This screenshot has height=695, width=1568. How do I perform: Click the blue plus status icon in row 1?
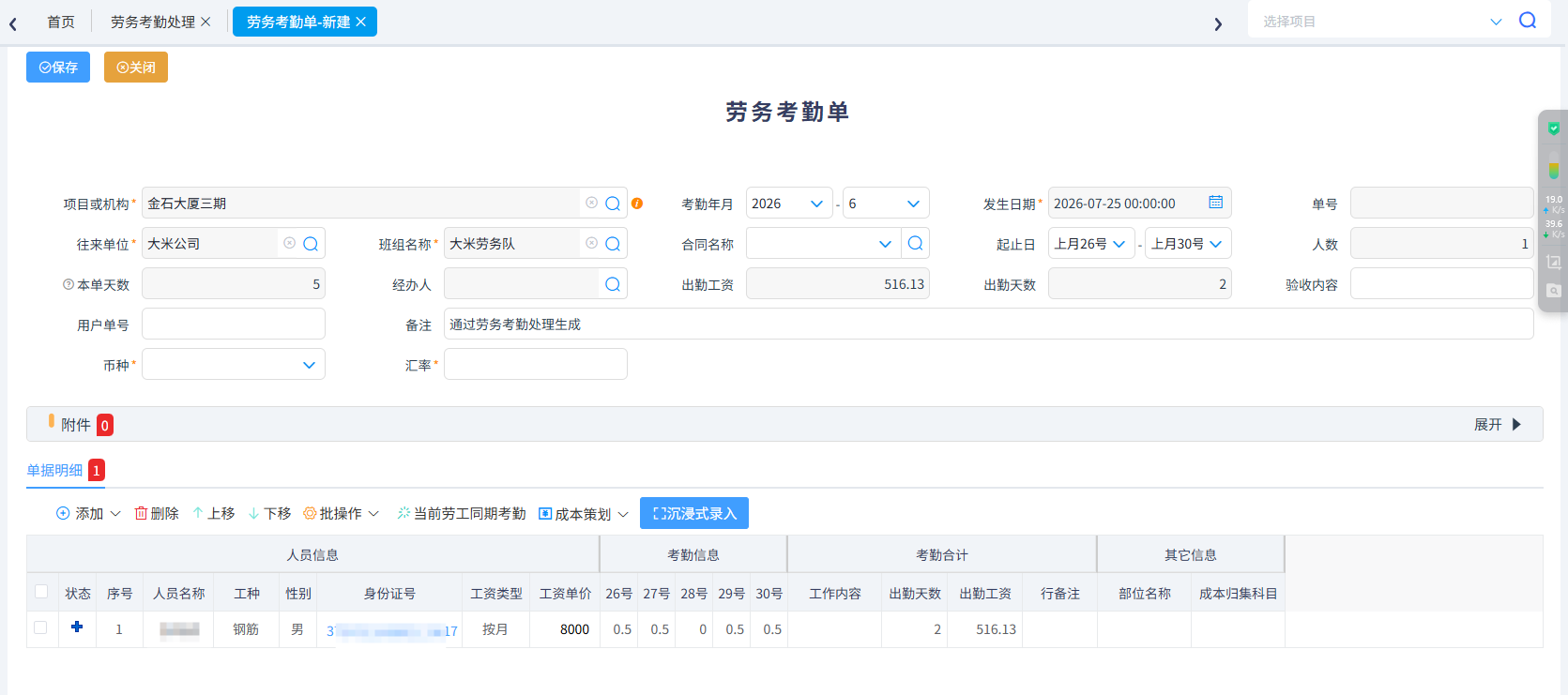(x=77, y=627)
